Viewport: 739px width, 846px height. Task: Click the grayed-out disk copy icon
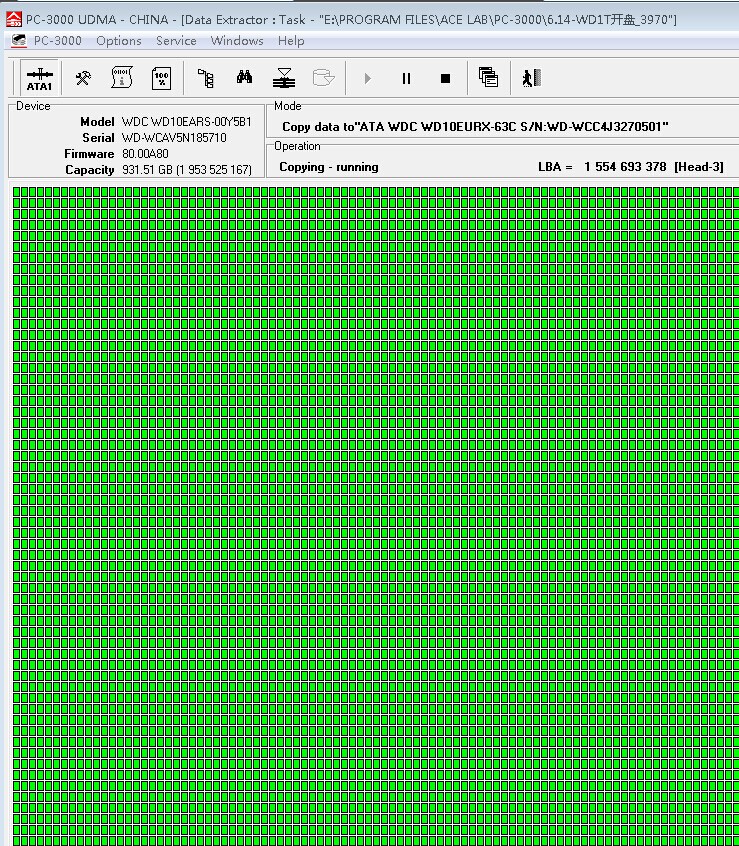(x=323, y=78)
